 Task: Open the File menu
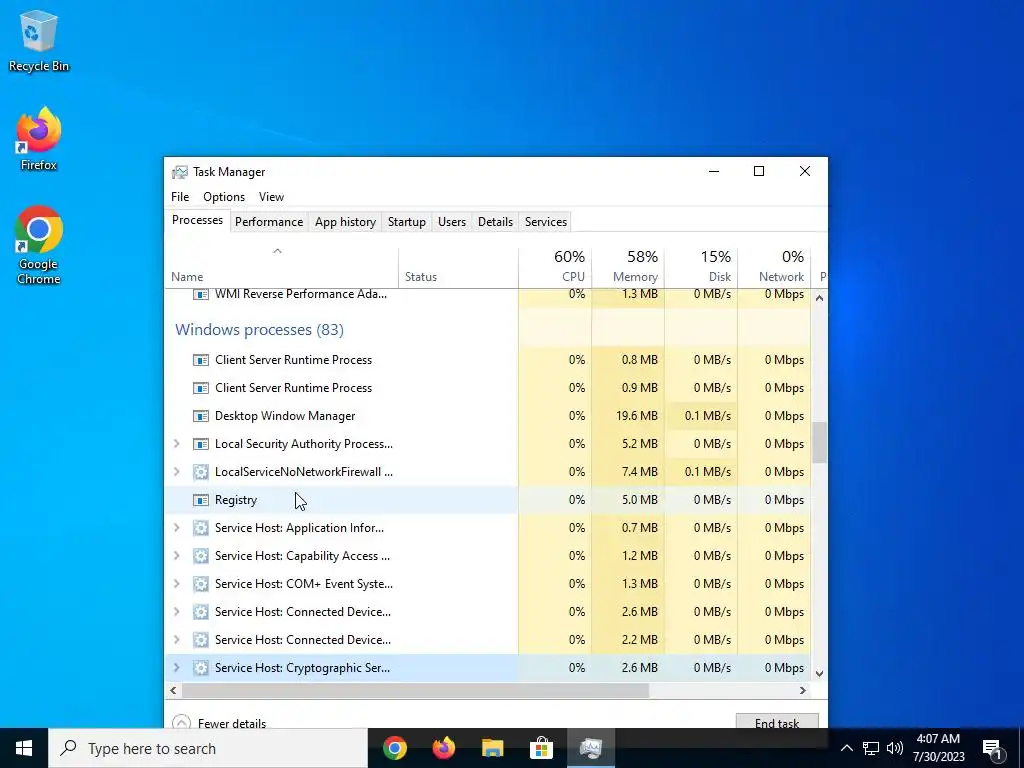point(180,197)
